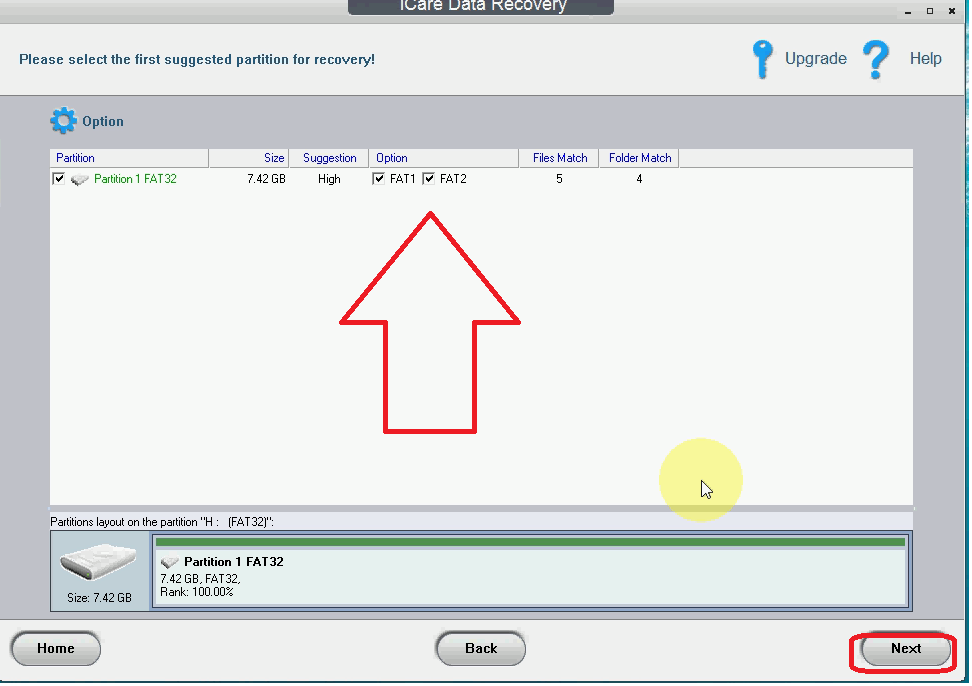Screen dimensions: 972x686
Task: Uncheck the Partition 1 FAT32 checkbox
Action: point(57,178)
